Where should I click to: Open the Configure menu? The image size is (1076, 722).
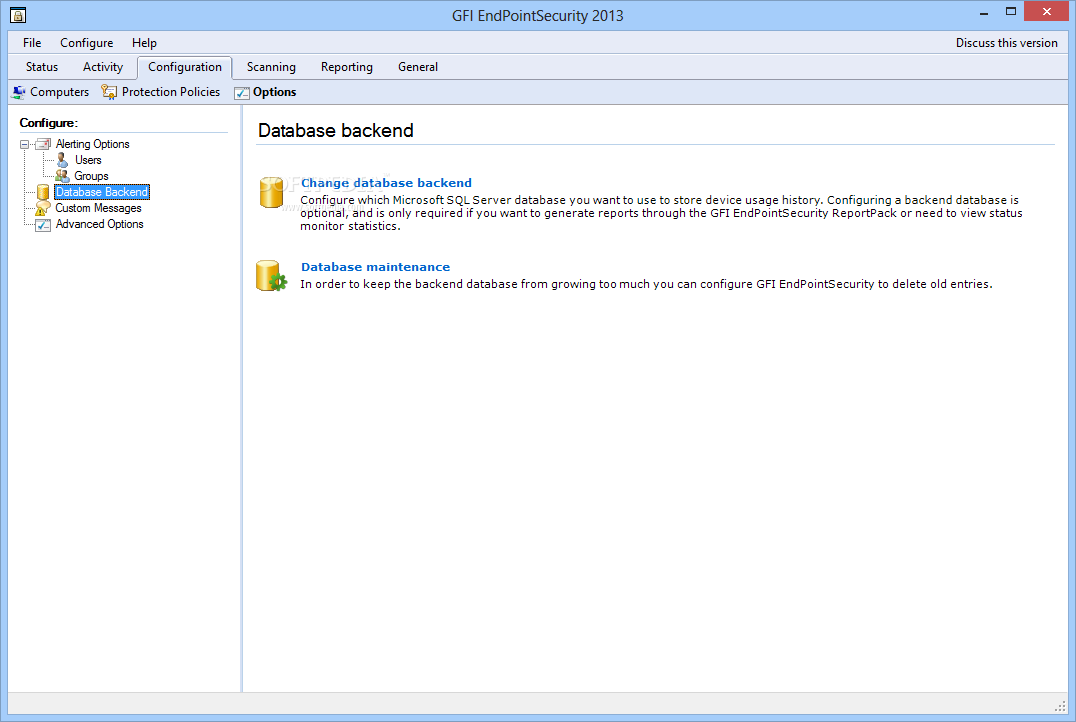[x=86, y=43]
